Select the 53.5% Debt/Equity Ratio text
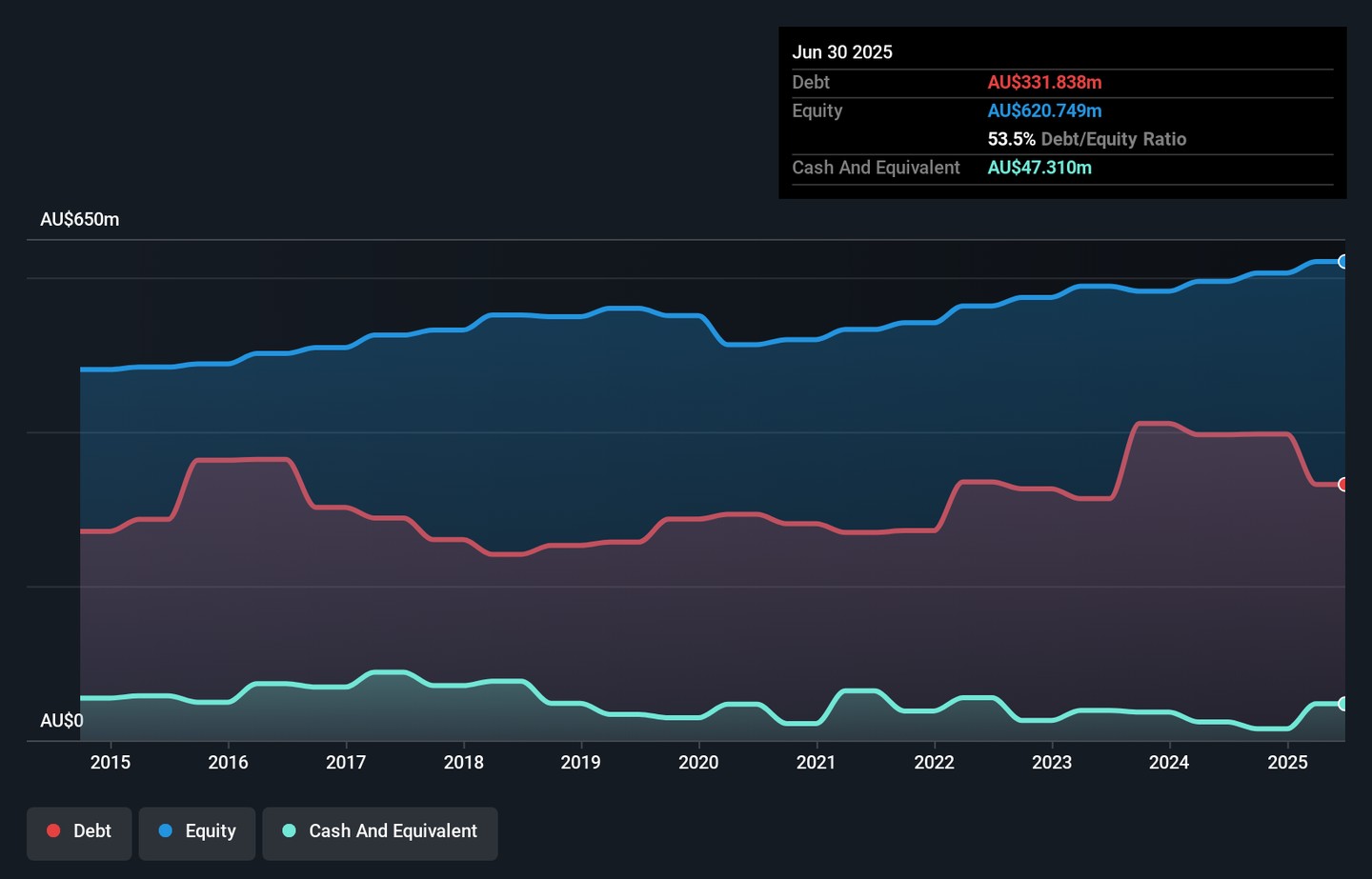The height and width of the screenshot is (879, 1372). pos(1086,139)
